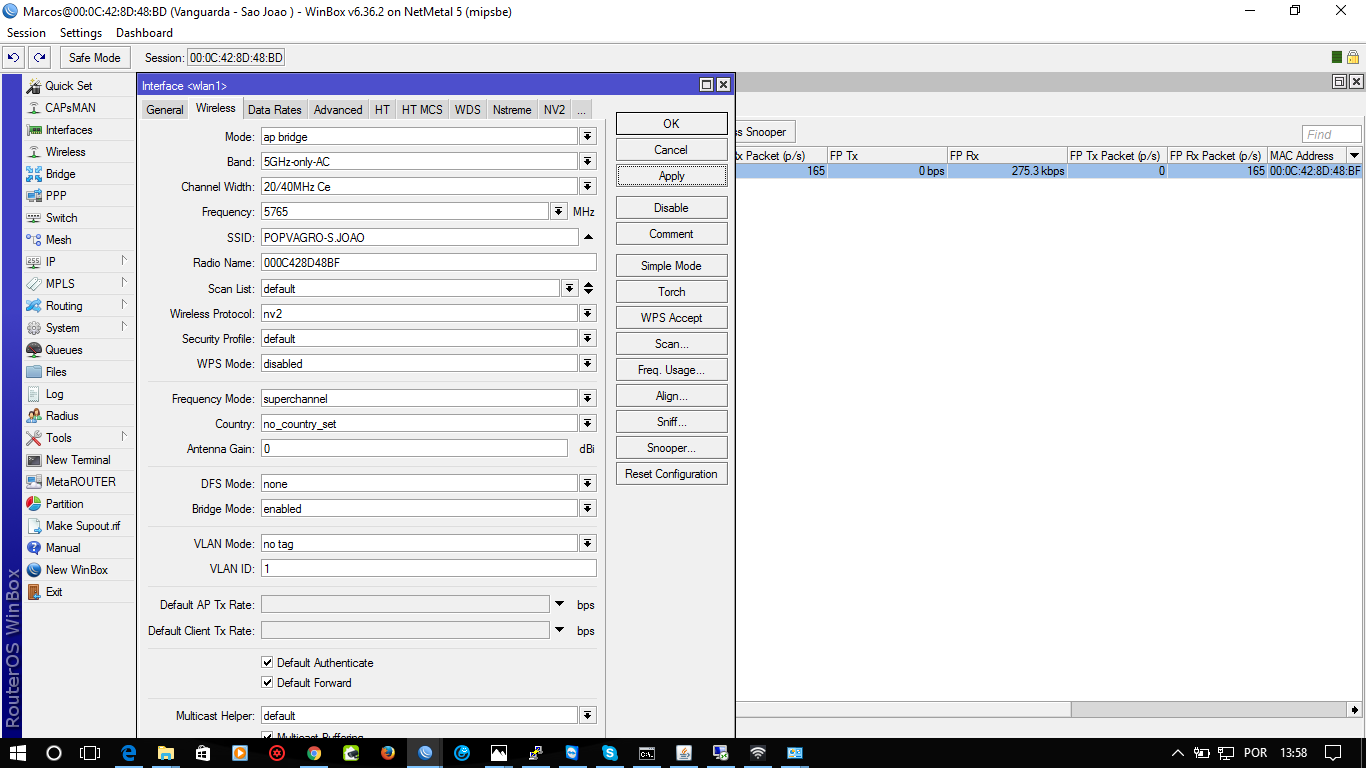Go to Interfaces in the sidebar

pos(68,130)
